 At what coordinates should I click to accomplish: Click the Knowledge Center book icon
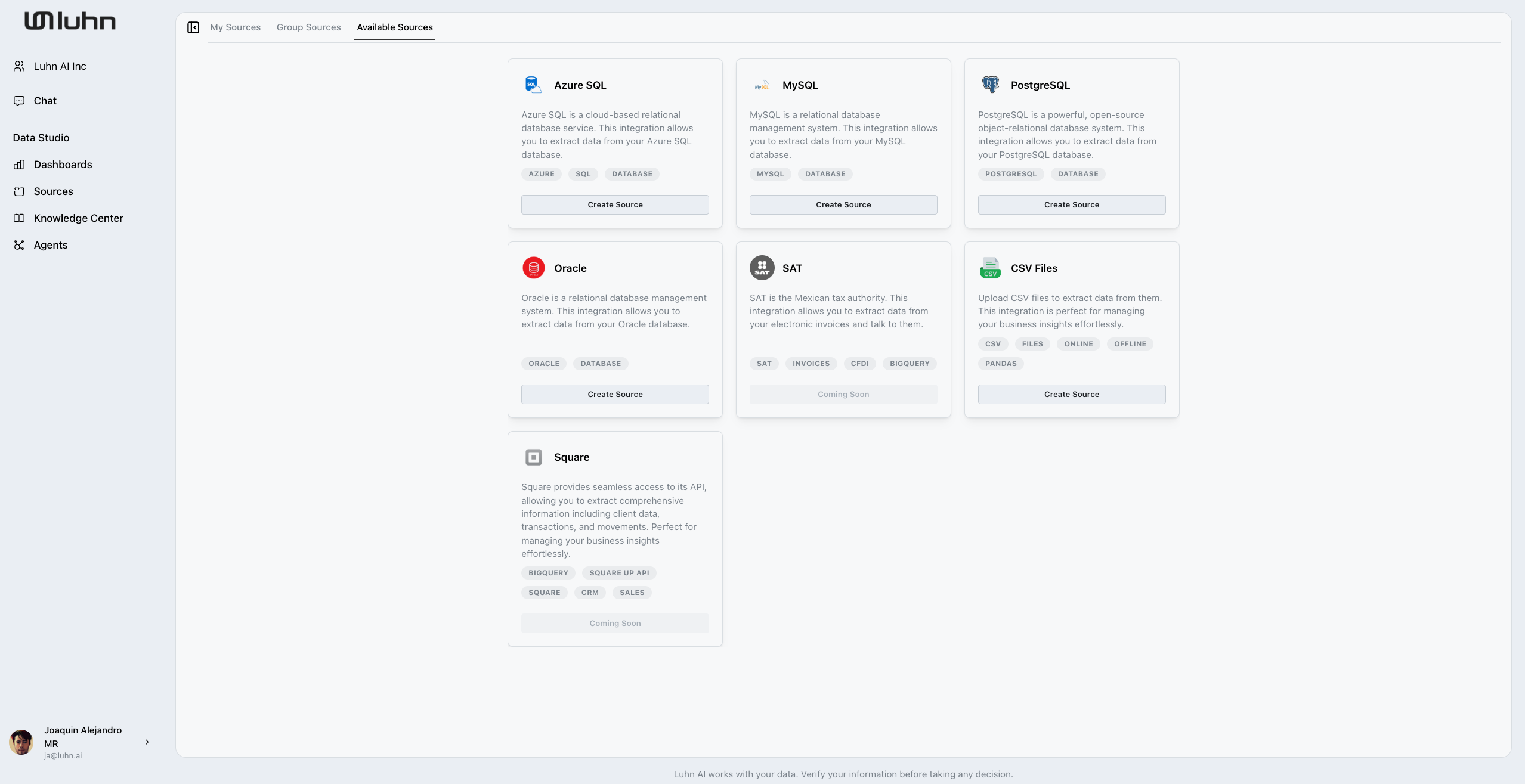pos(19,218)
